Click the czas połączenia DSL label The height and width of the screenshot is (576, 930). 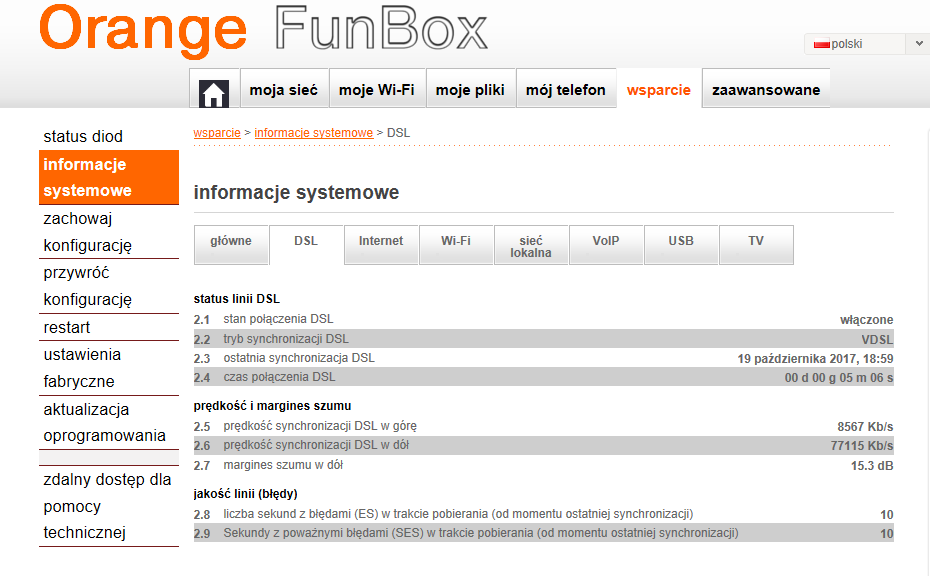(279, 377)
